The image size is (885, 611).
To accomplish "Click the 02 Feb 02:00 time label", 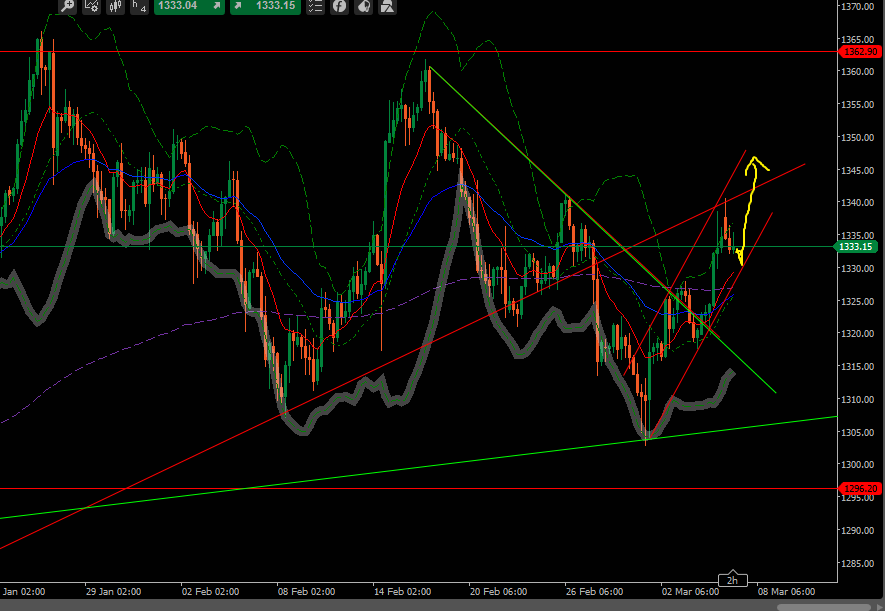I will coord(210,592).
